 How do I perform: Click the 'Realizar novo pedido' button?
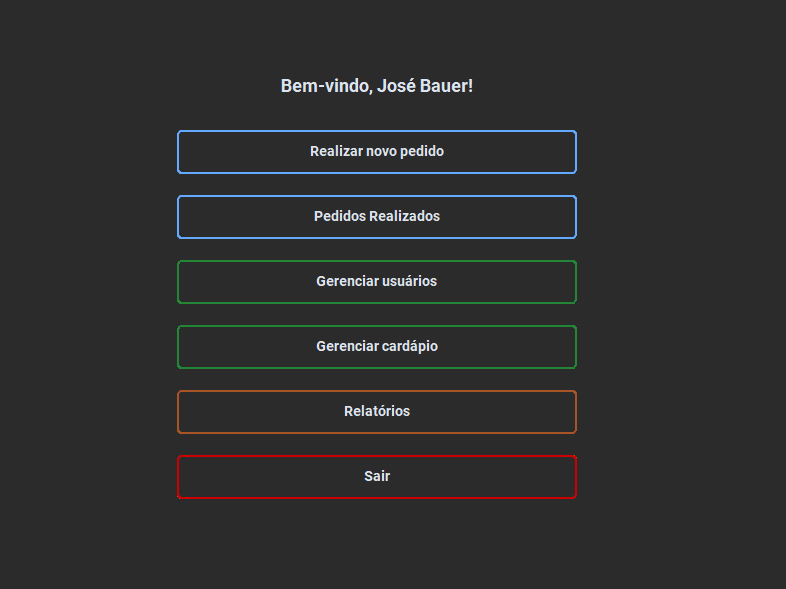377,152
